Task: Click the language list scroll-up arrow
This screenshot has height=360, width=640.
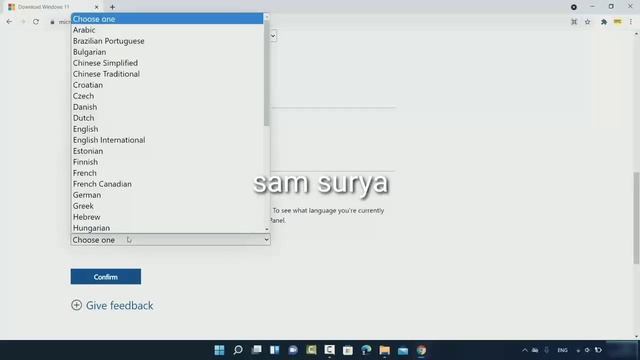Action: [x=267, y=17]
